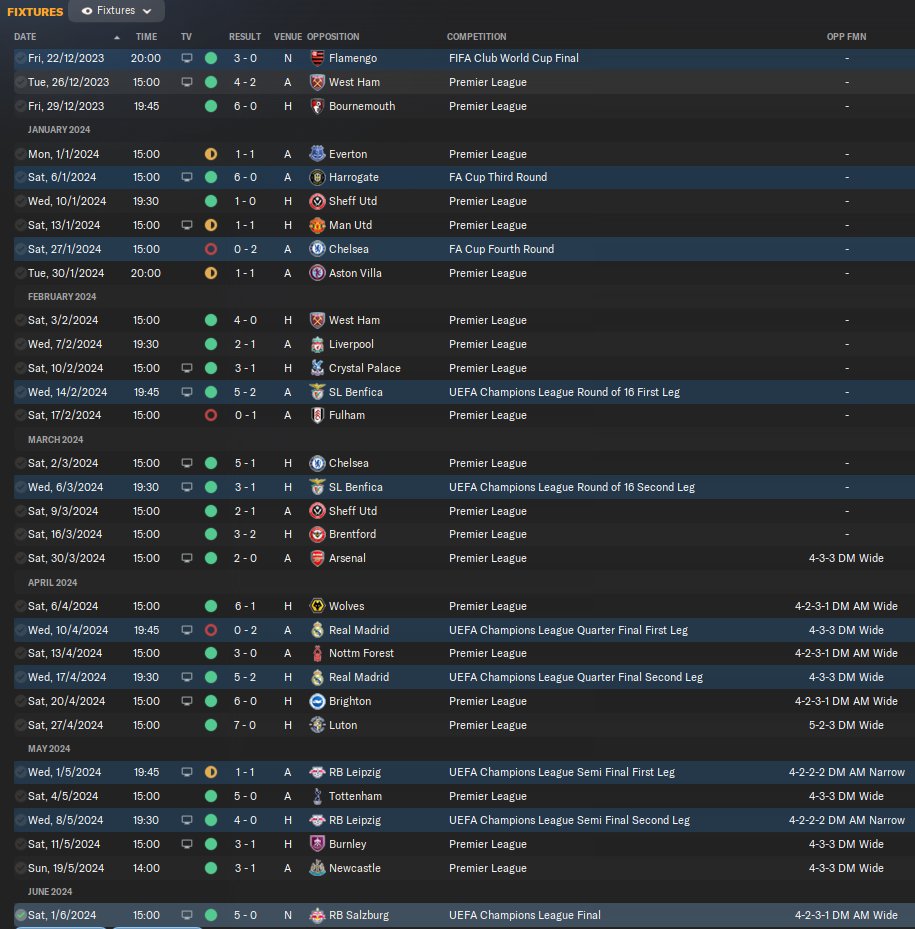Click the Nottm Forest club badge
Viewport: 915px width, 929px height.
pyautogui.click(x=318, y=653)
